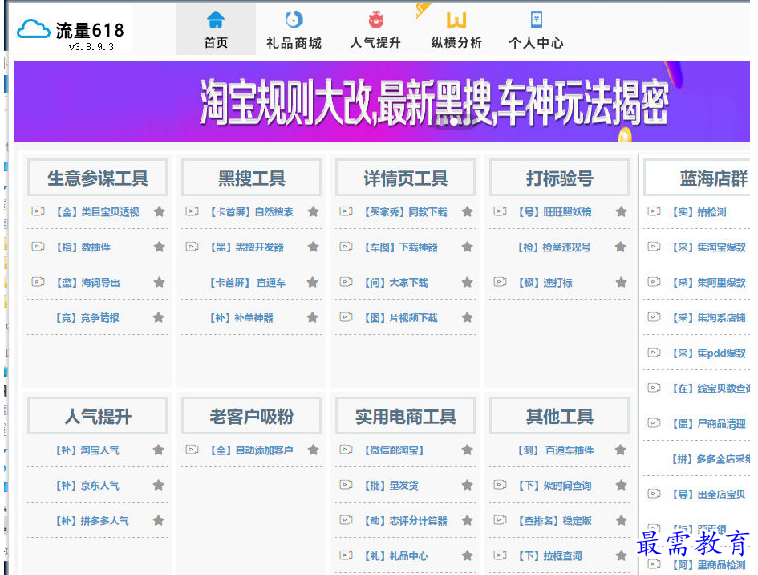Click the 黑搜工具 category header
The height and width of the screenshot is (575, 758).
point(251,178)
